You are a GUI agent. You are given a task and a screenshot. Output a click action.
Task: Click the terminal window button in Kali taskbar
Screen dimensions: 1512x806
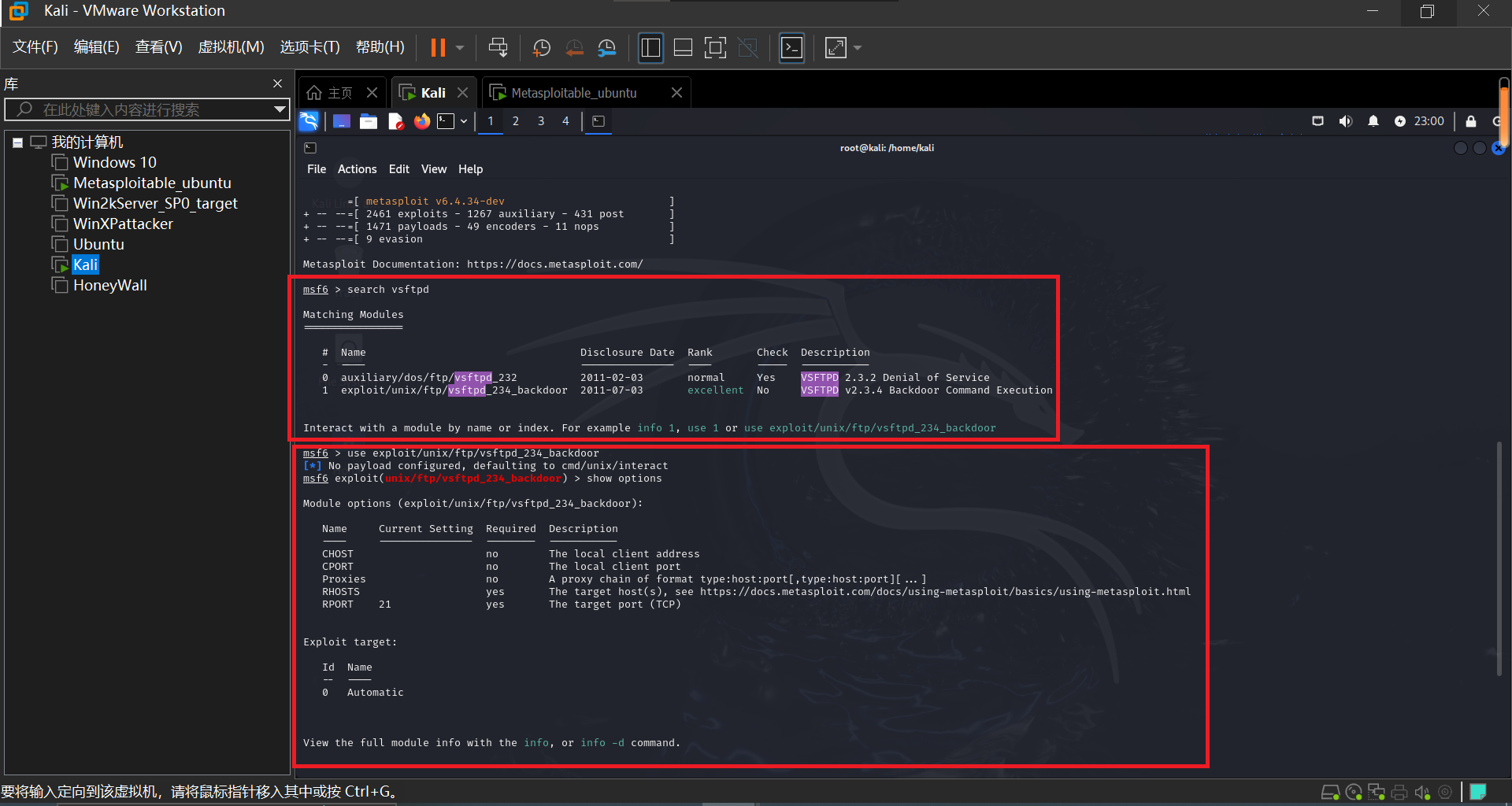598,121
